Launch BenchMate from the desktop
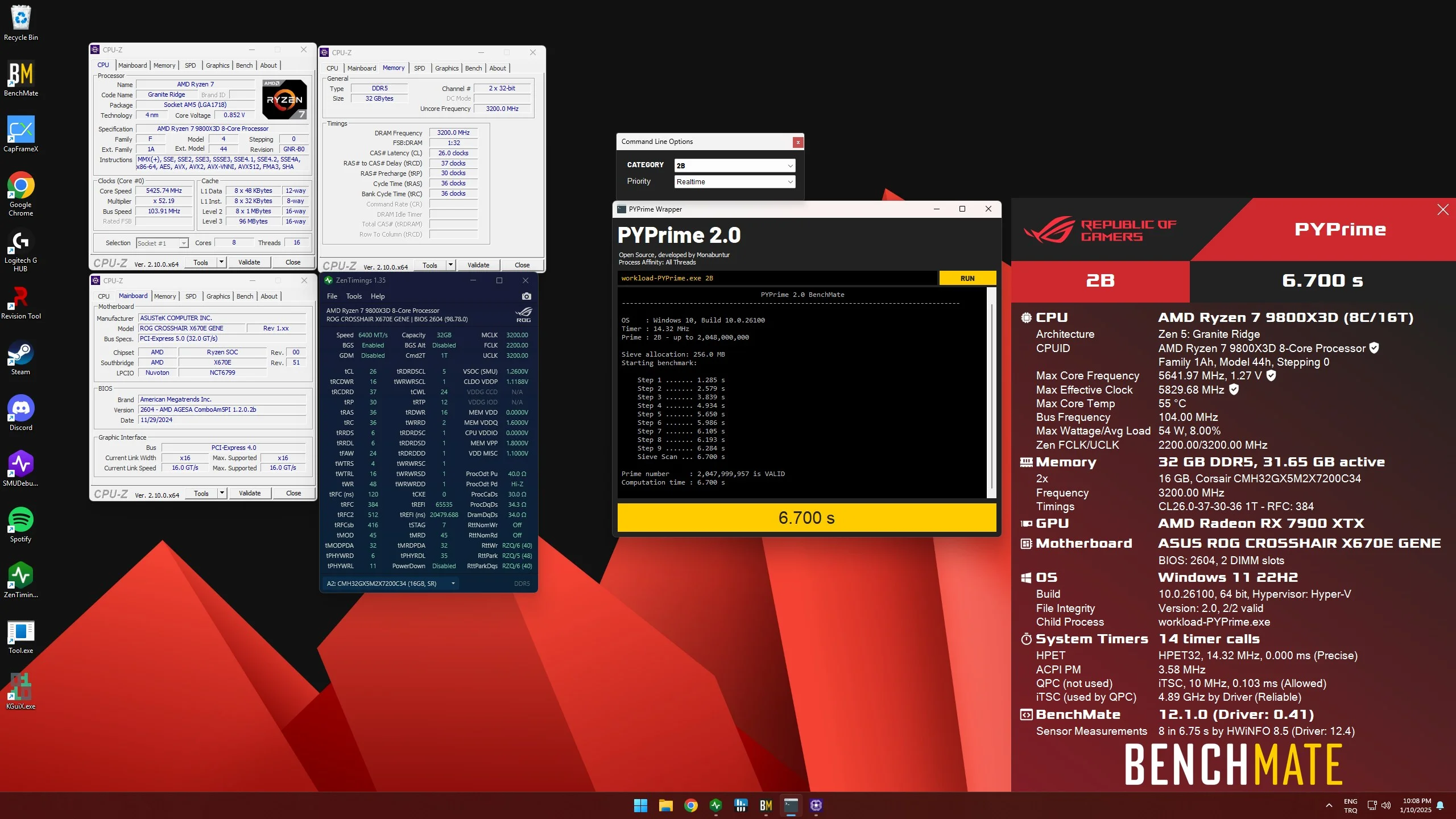This screenshot has height=819, width=1456. coord(21,78)
